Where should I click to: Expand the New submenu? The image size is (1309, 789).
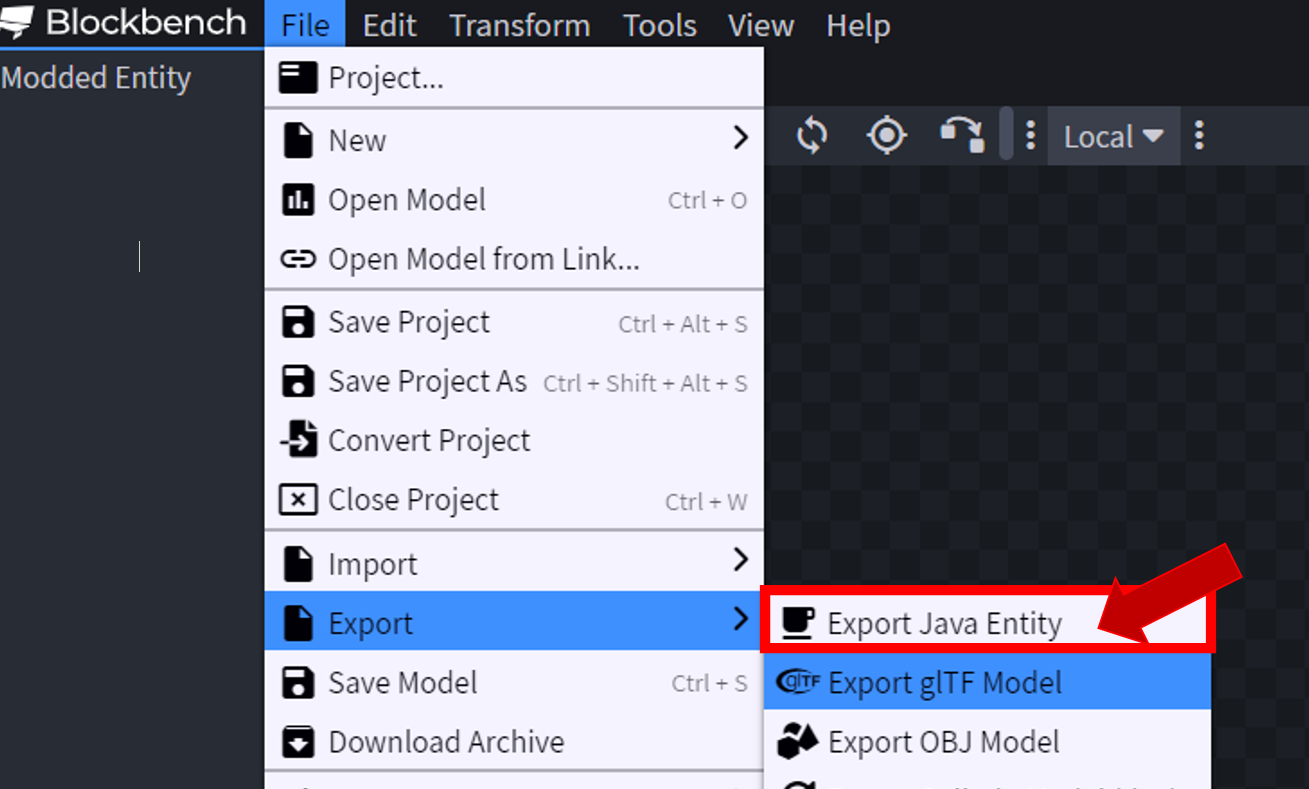[514, 140]
